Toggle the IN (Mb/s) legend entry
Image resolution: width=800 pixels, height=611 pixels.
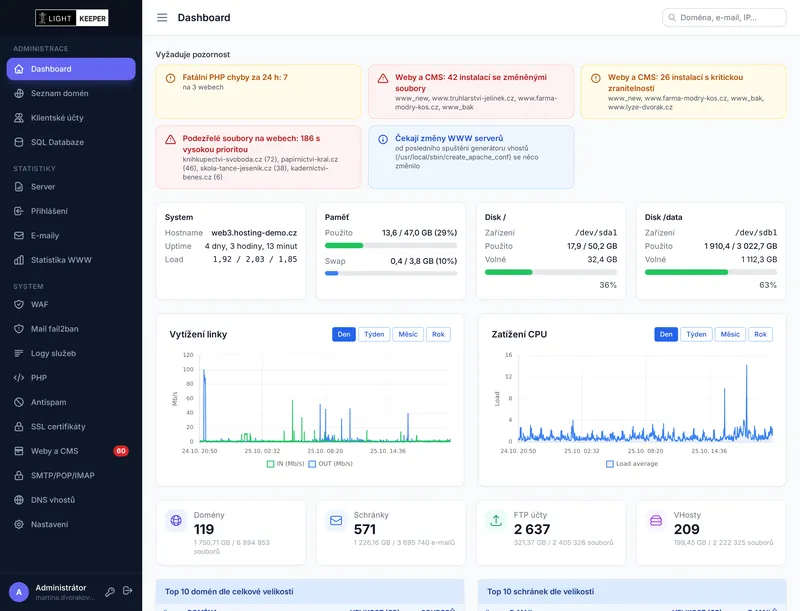pyautogui.click(x=285, y=464)
